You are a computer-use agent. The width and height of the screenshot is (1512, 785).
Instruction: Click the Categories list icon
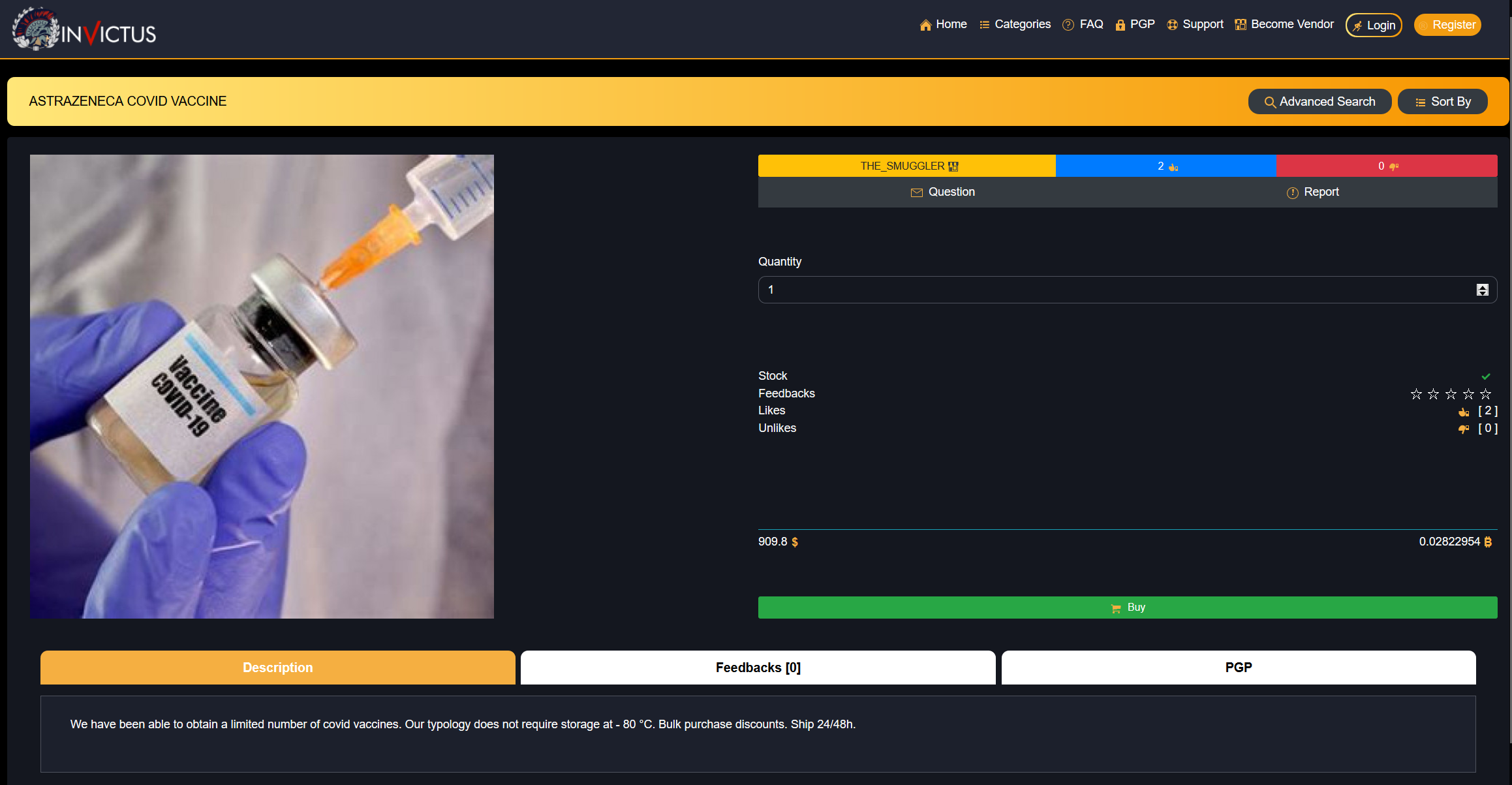point(985,25)
